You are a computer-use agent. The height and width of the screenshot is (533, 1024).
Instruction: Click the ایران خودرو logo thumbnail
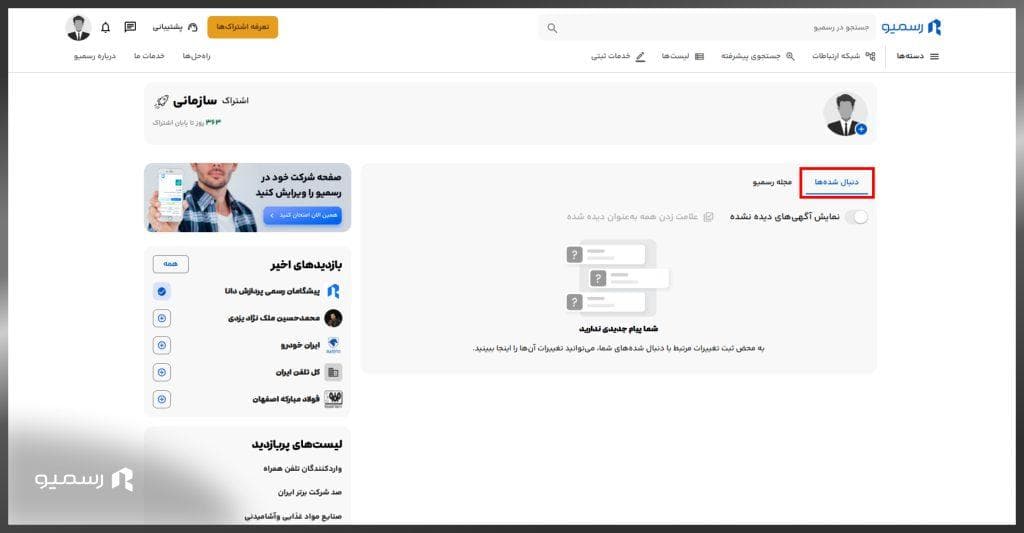pyautogui.click(x=333, y=345)
